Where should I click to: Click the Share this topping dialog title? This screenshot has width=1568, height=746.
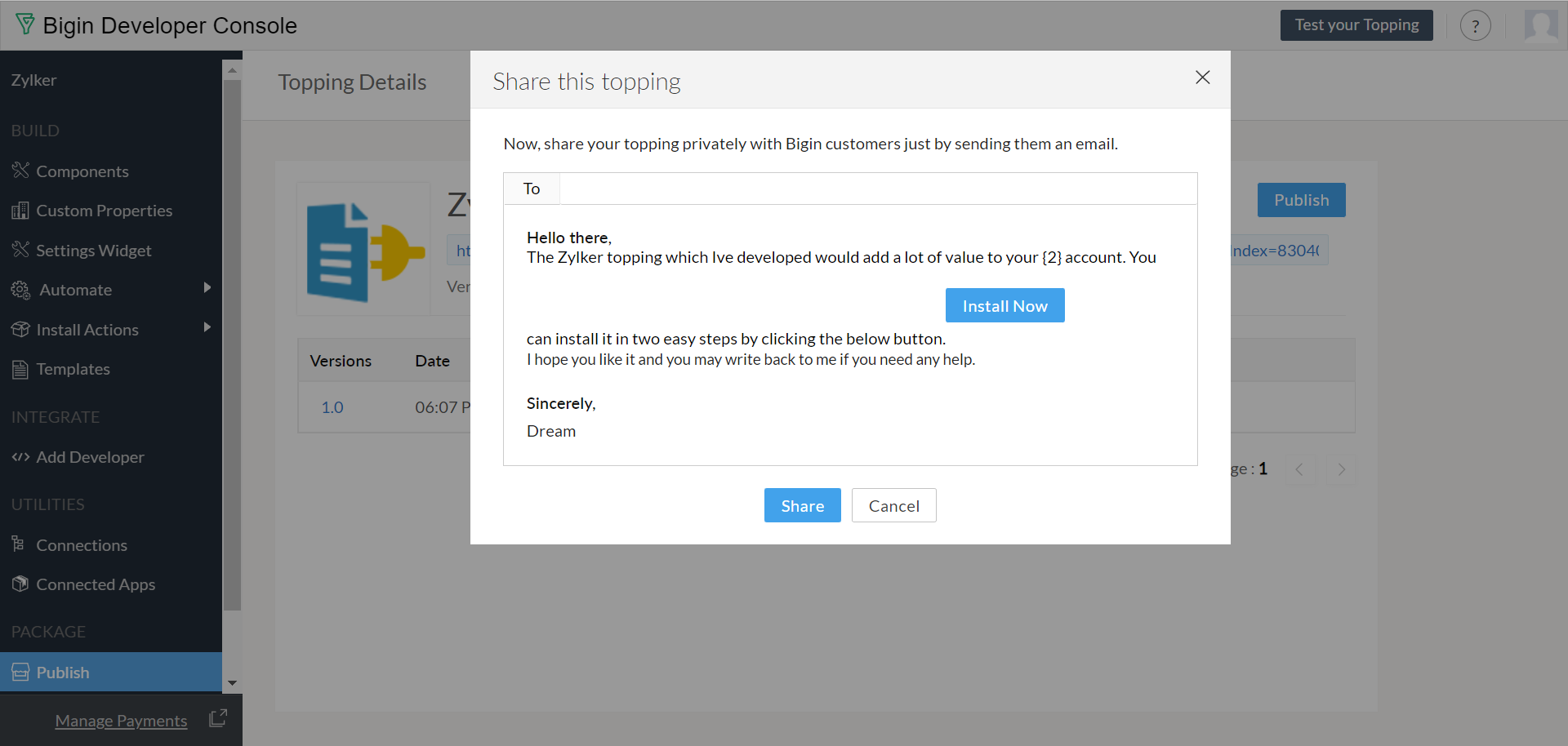point(586,82)
